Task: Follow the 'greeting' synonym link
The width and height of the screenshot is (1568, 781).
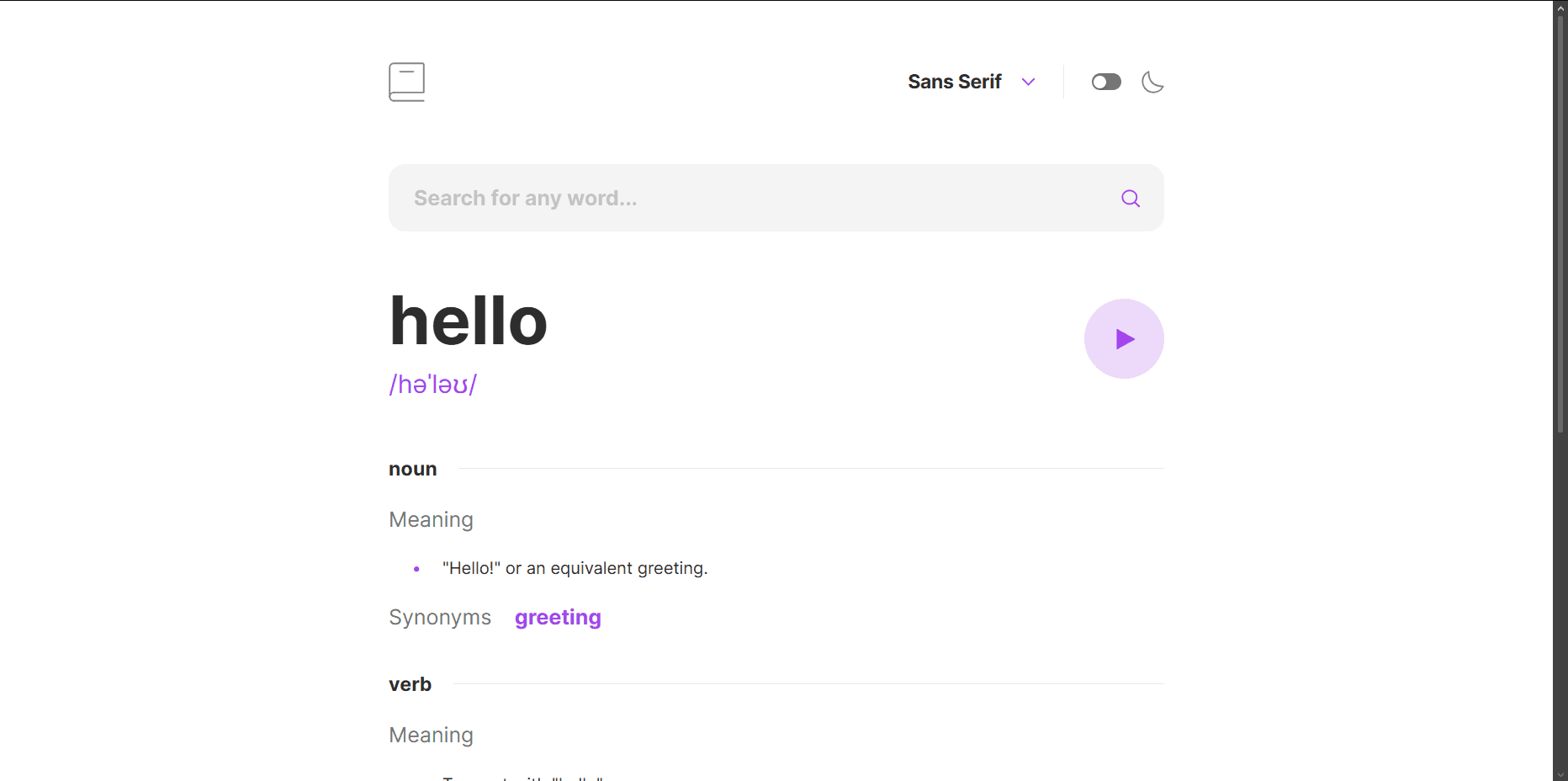Action: coord(558,618)
